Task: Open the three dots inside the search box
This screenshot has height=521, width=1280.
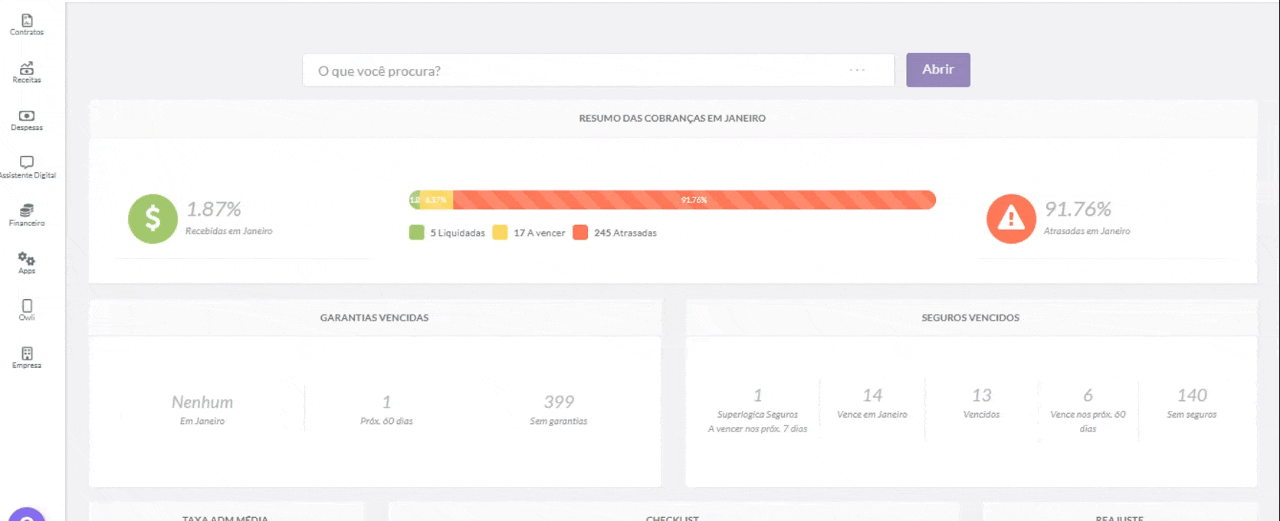Action: (857, 70)
